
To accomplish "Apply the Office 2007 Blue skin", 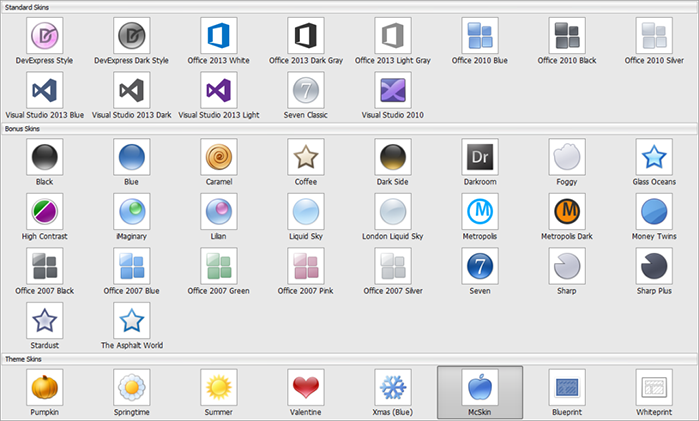I will [132, 266].
